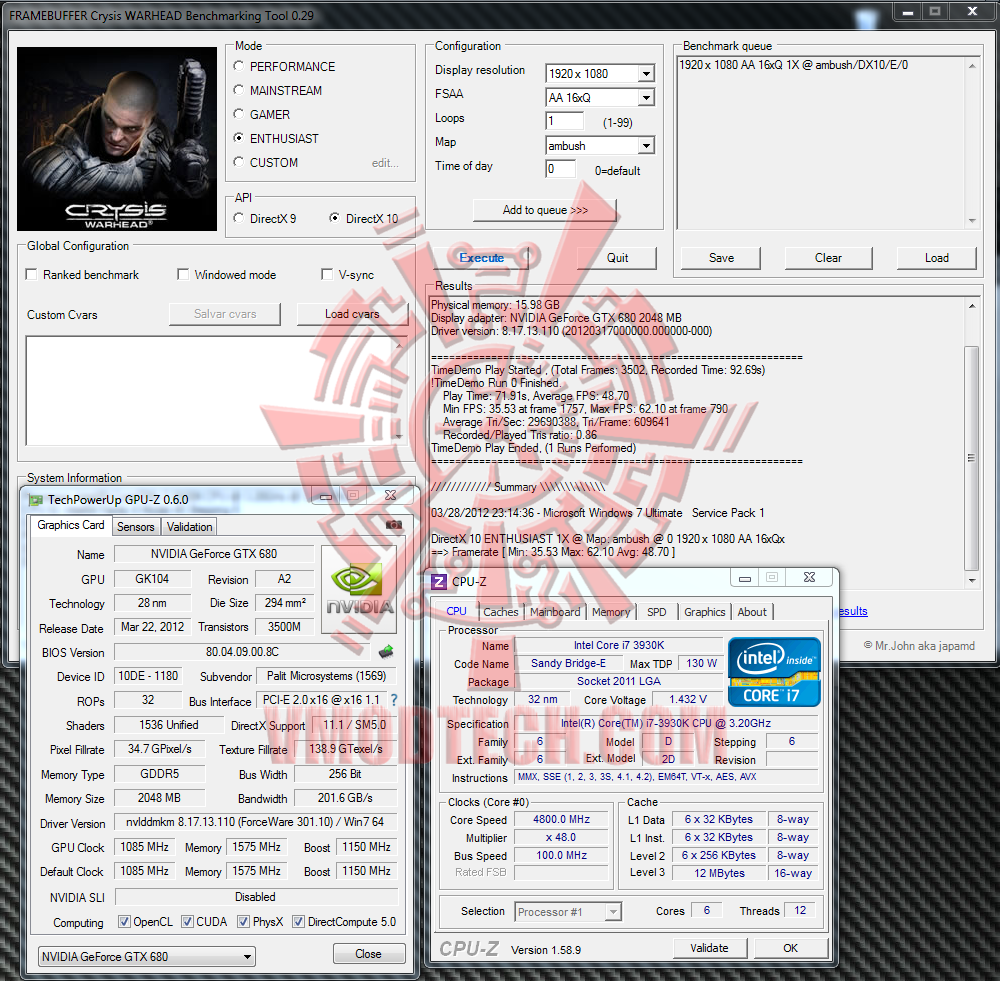
Task: Open the FSAA dropdown
Action: pyautogui.click(x=646, y=98)
